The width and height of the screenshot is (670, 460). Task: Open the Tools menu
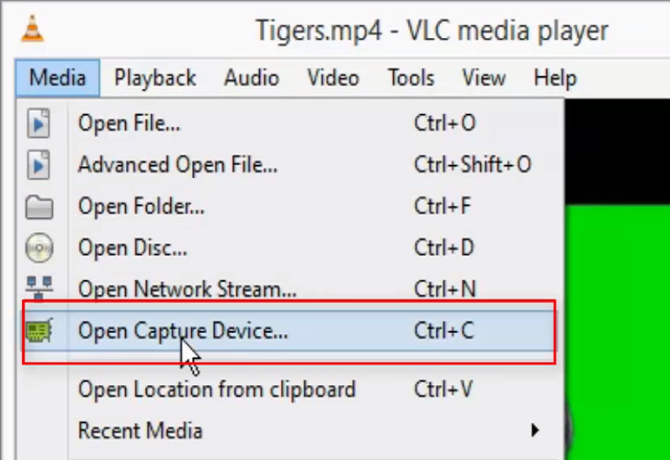[x=411, y=78]
